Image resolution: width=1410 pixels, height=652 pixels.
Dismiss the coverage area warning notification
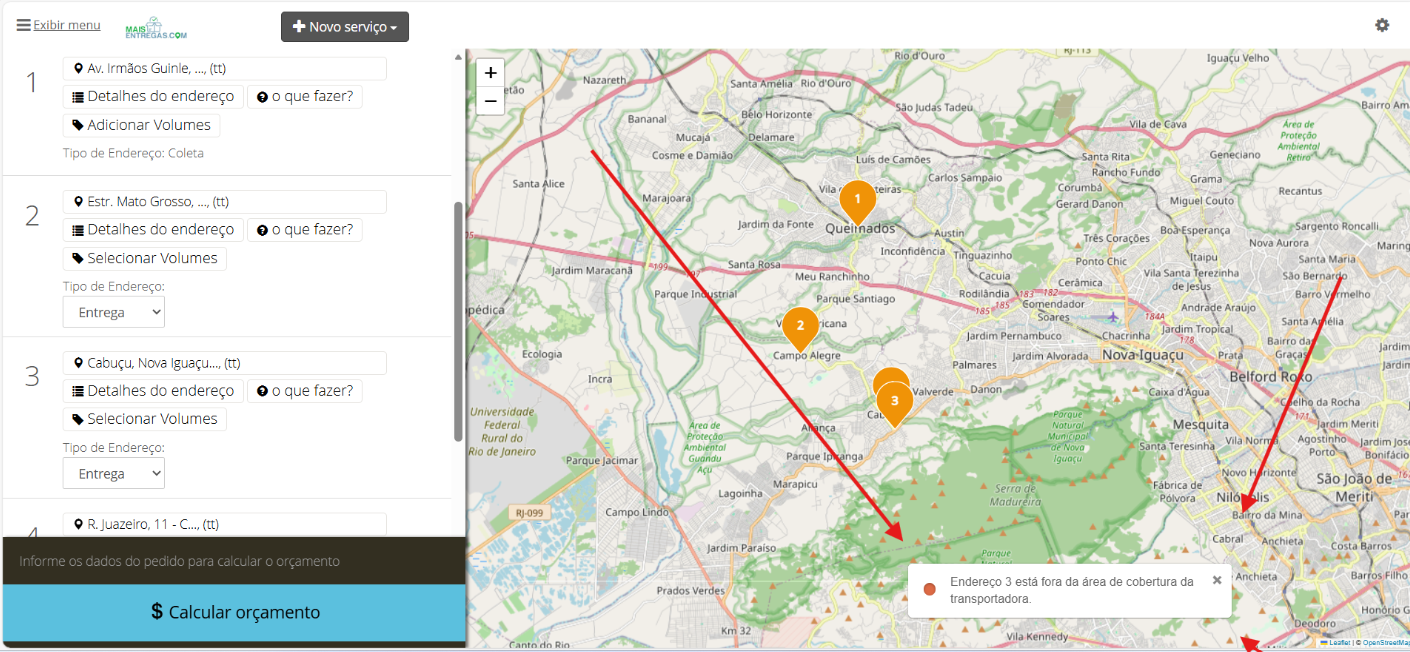click(1217, 580)
